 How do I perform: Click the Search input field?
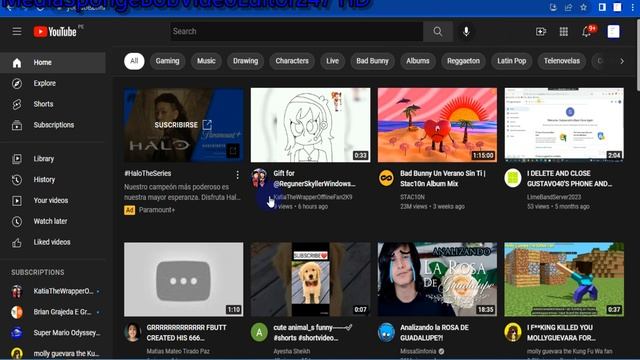(296, 31)
